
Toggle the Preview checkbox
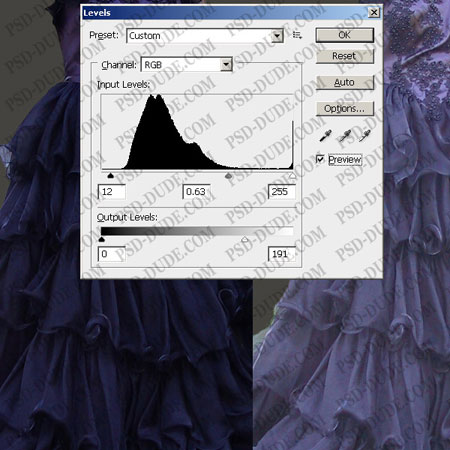pos(320,159)
